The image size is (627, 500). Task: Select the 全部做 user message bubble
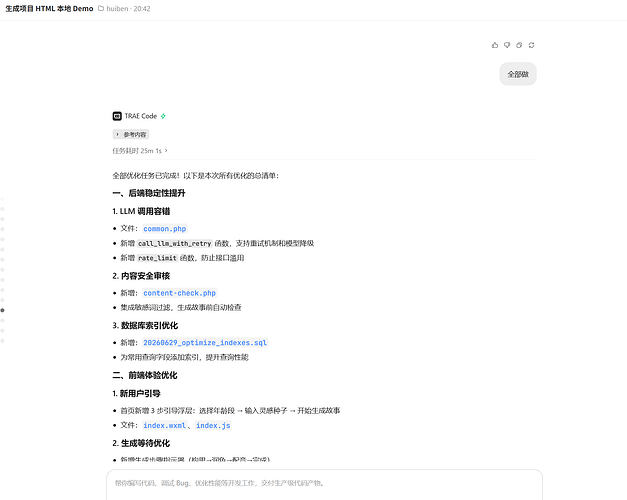tap(518, 74)
